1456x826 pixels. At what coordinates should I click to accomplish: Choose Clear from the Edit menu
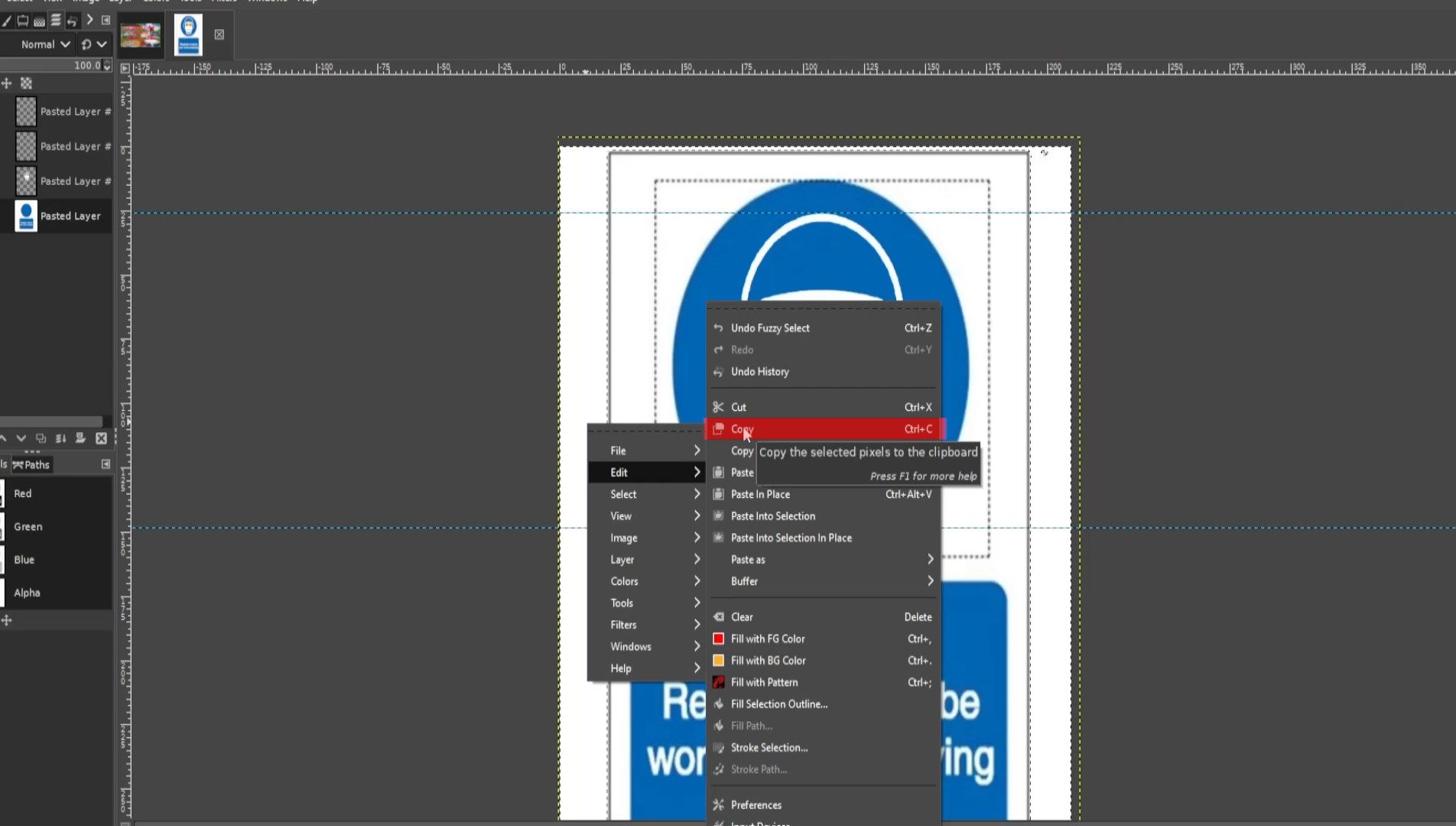coord(823,617)
